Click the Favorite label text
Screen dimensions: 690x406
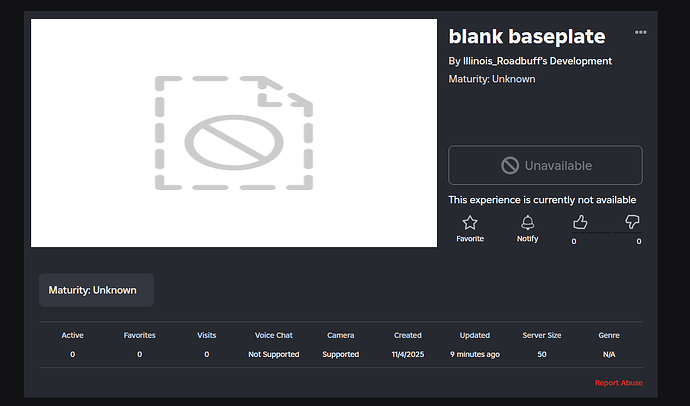[470, 239]
